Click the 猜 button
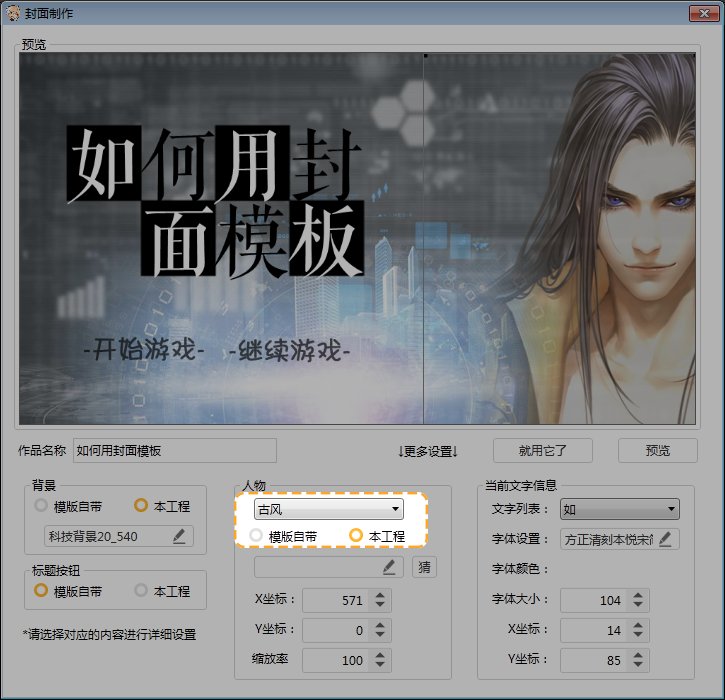Image resolution: width=725 pixels, height=700 pixels. pyautogui.click(x=424, y=567)
